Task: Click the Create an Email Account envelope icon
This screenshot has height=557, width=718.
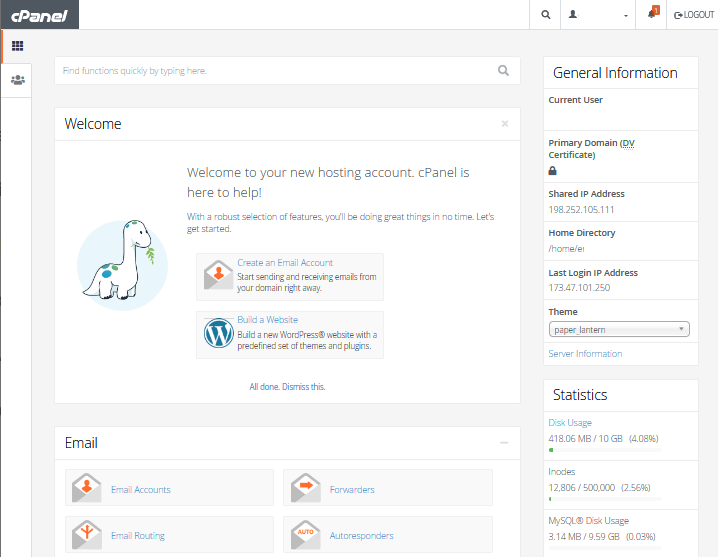Action: click(218, 275)
